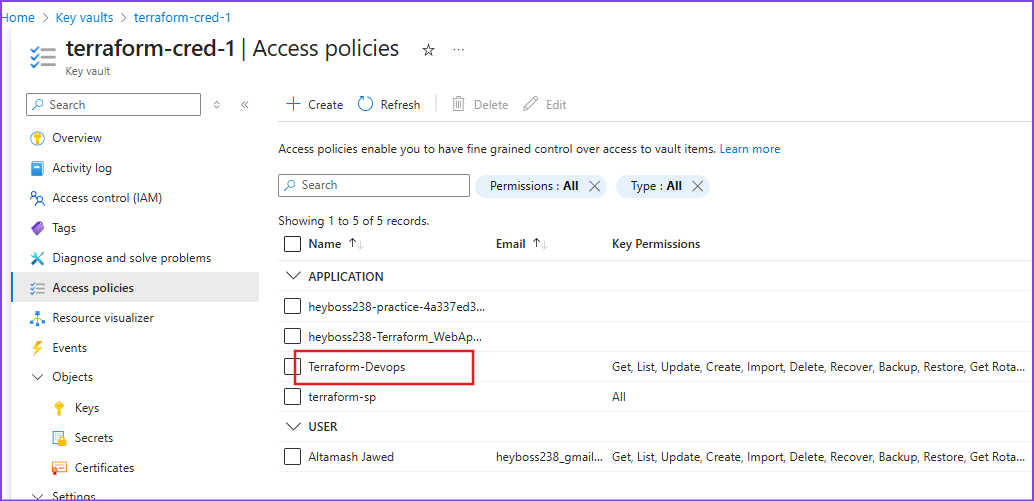This screenshot has width=1034, height=501.
Task: Open the more options ellipsis menu
Action: 458,50
